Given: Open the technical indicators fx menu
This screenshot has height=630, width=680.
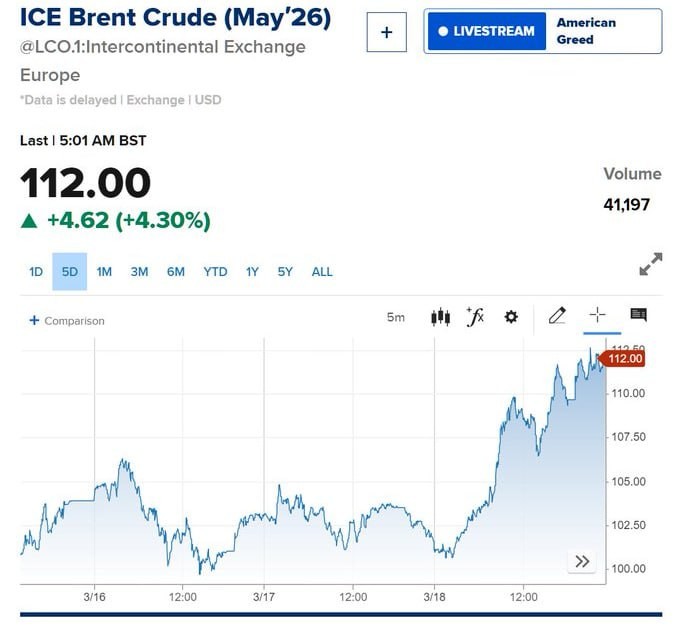Looking at the screenshot, I should pos(475,317).
